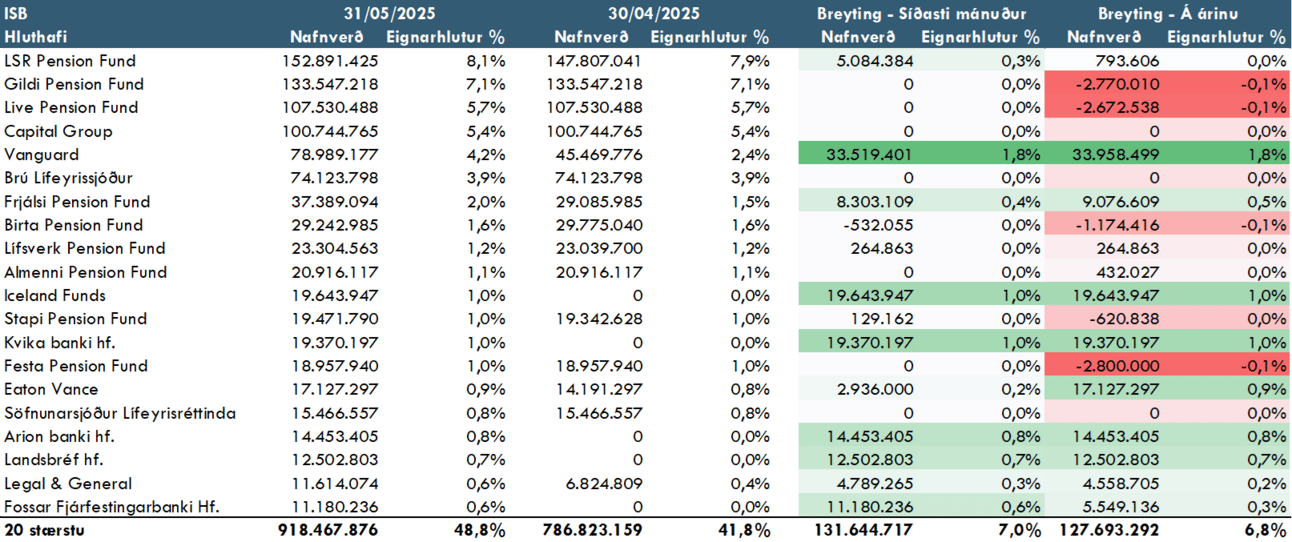Image resolution: width=1292 pixels, height=542 pixels.
Task: Select Landsbréf hf. row label
Action: click(54, 460)
